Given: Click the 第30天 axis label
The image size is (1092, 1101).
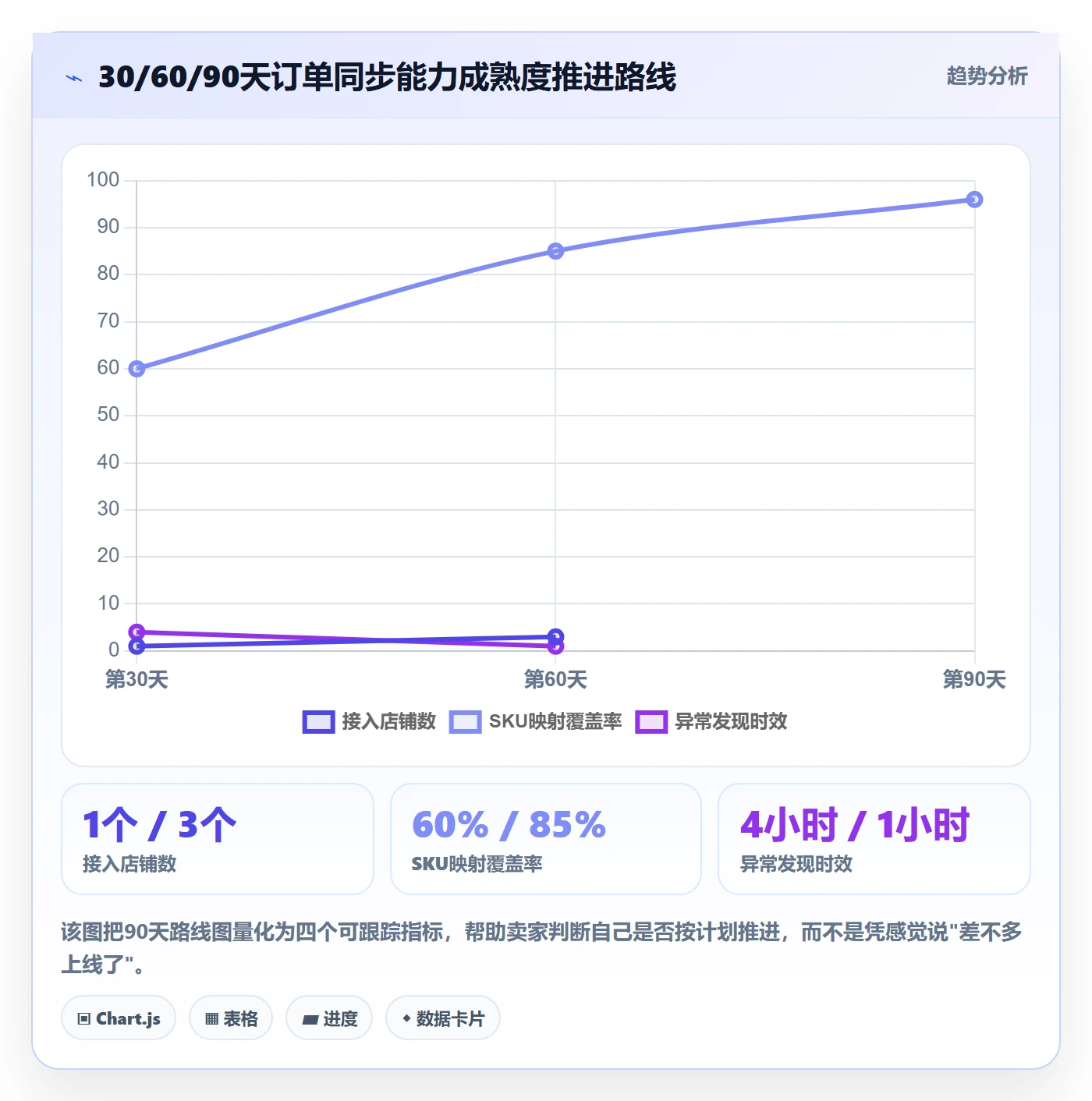Looking at the screenshot, I should [x=136, y=679].
